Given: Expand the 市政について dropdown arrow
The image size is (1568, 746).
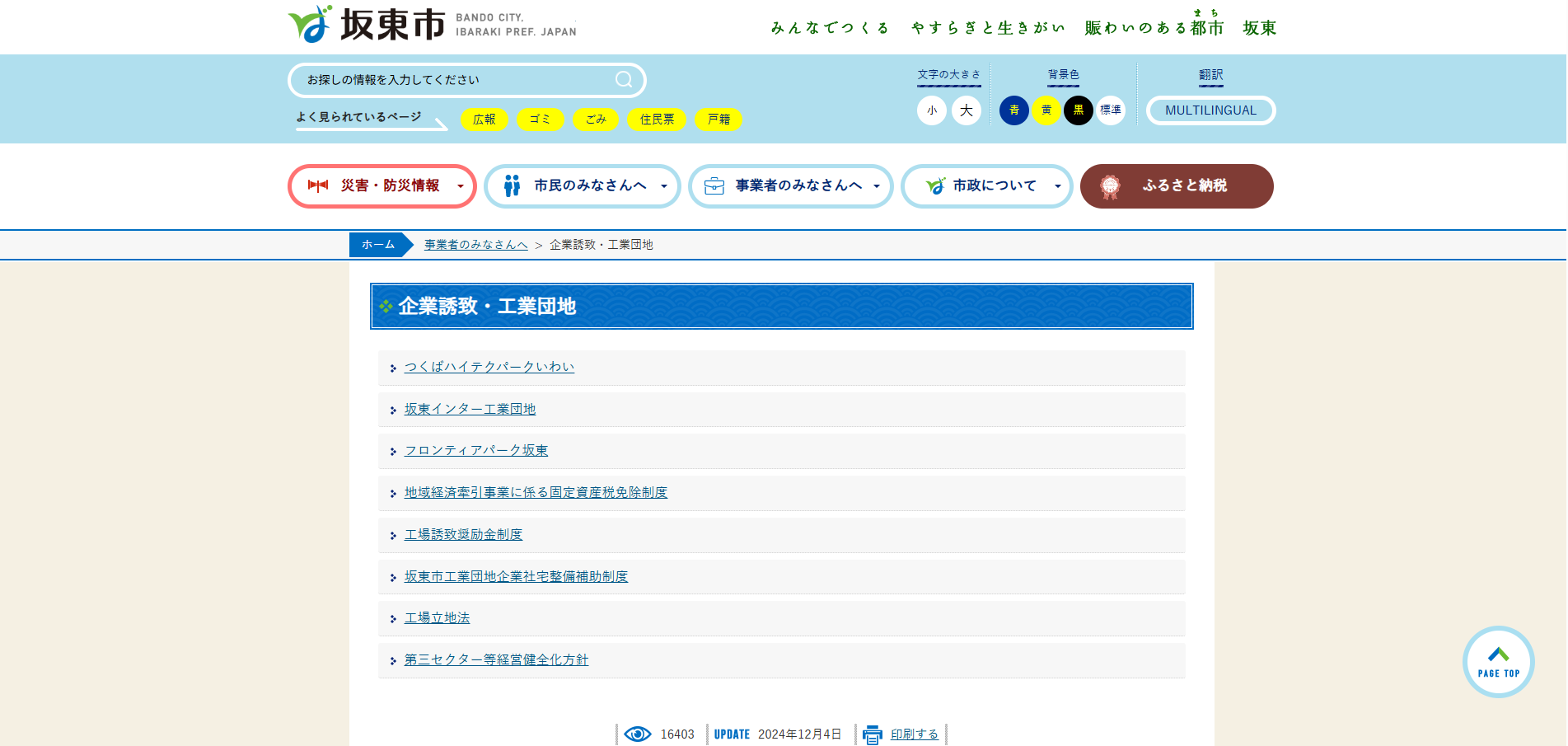Looking at the screenshot, I should tap(1058, 186).
